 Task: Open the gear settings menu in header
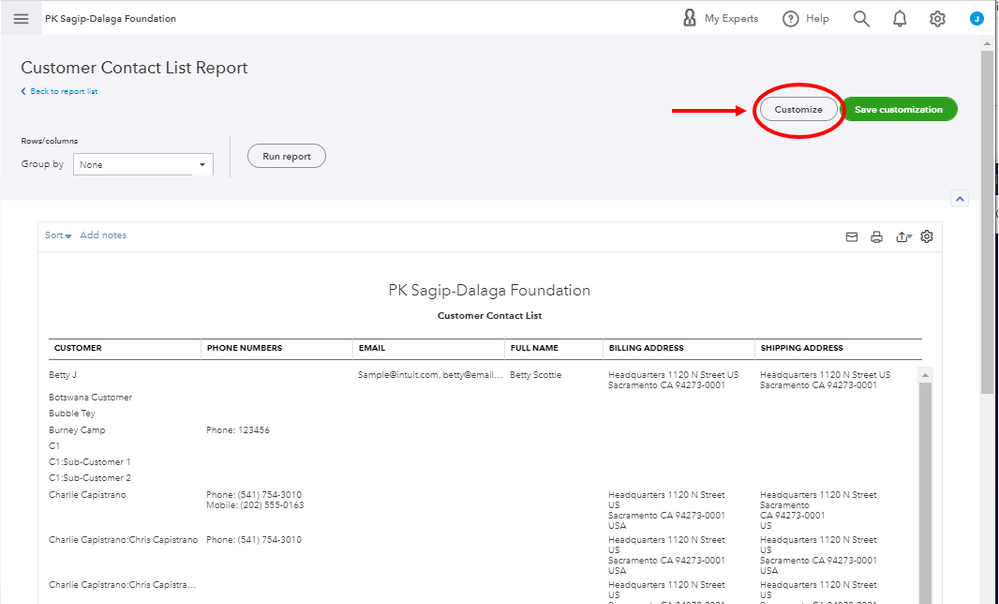tap(937, 19)
